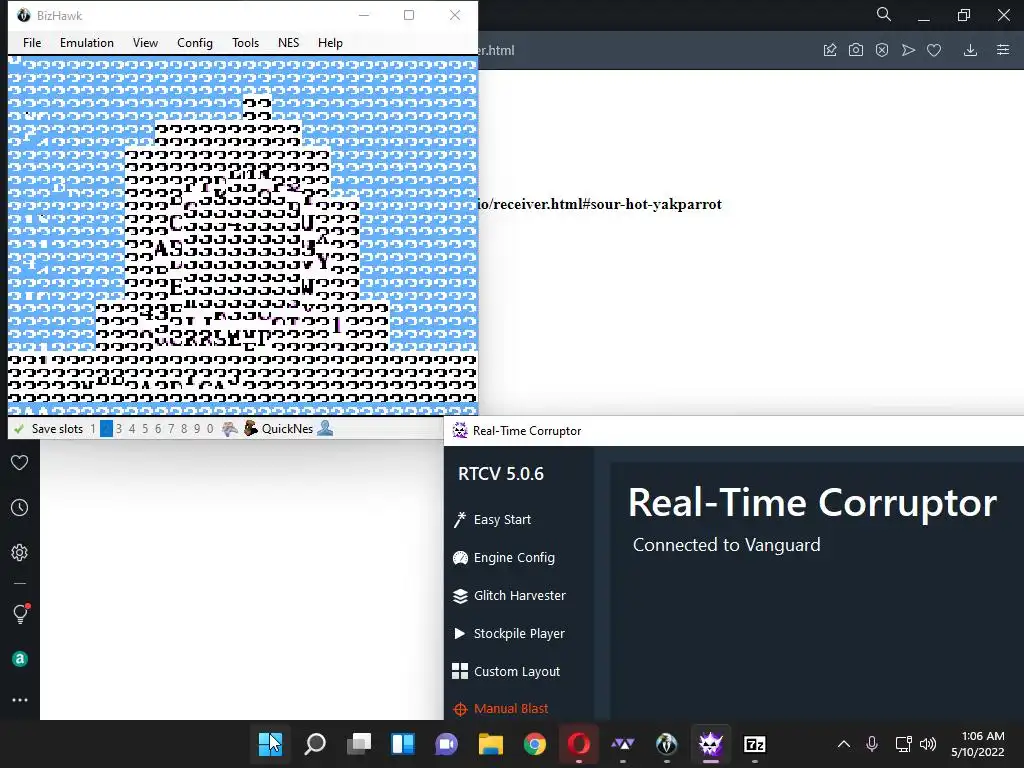Image resolution: width=1024 pixels, height=768 pixels.
Task: Switch to BizHawk taskbar icon
Action: click(x=666, y=744)
